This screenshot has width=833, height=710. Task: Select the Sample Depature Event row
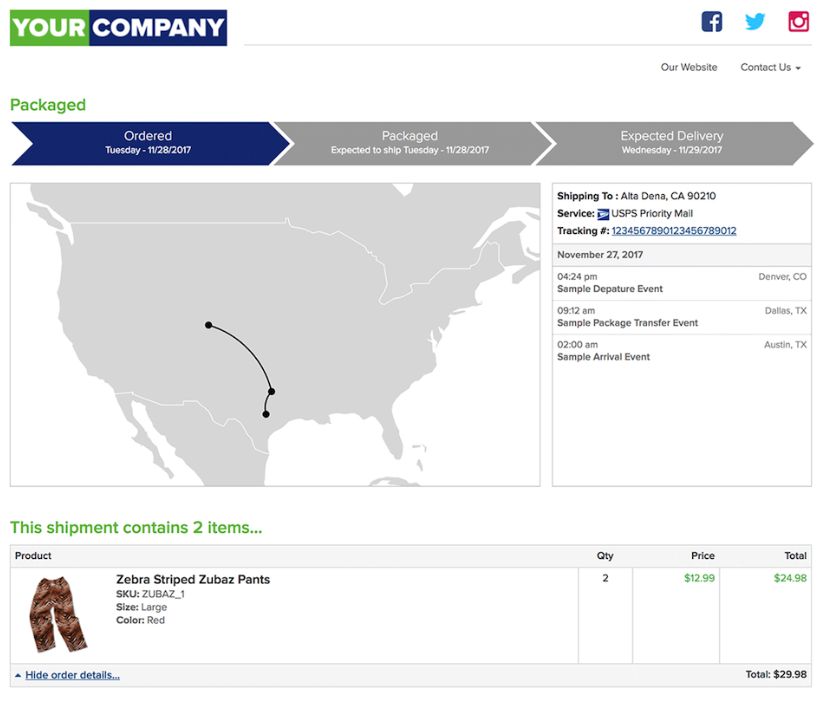point(681,283)
